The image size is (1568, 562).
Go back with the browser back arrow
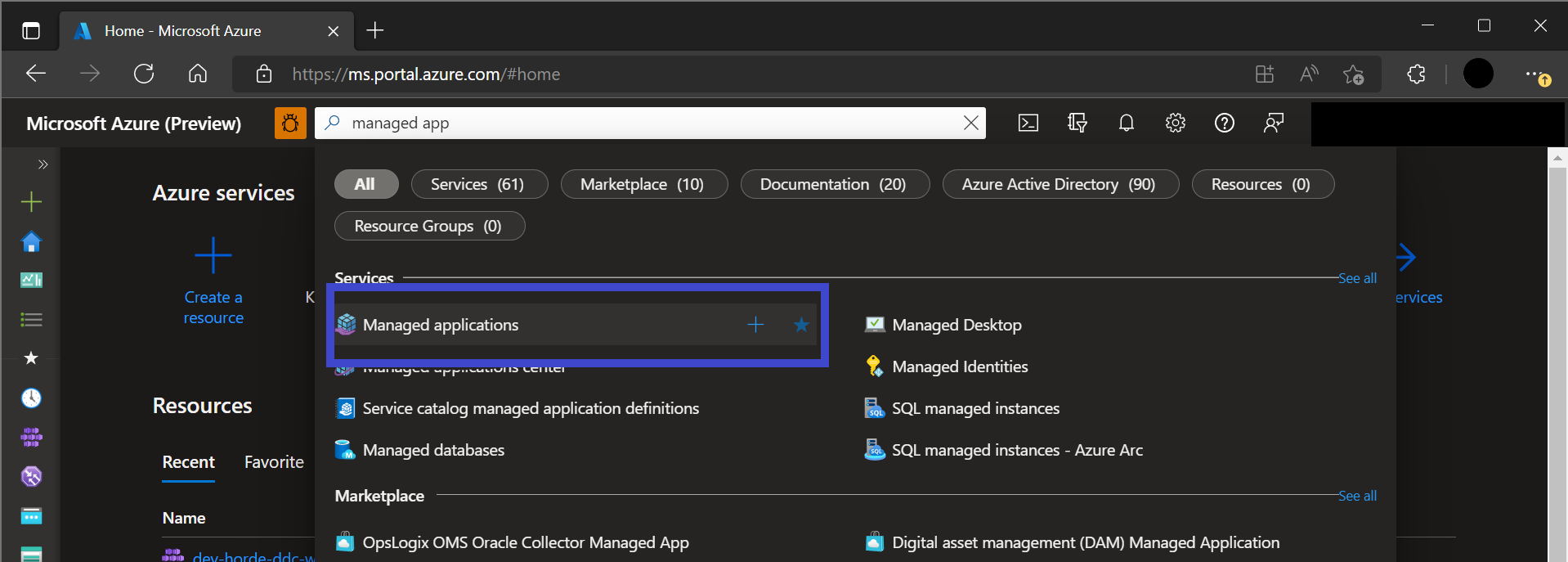tap(36, 74)
